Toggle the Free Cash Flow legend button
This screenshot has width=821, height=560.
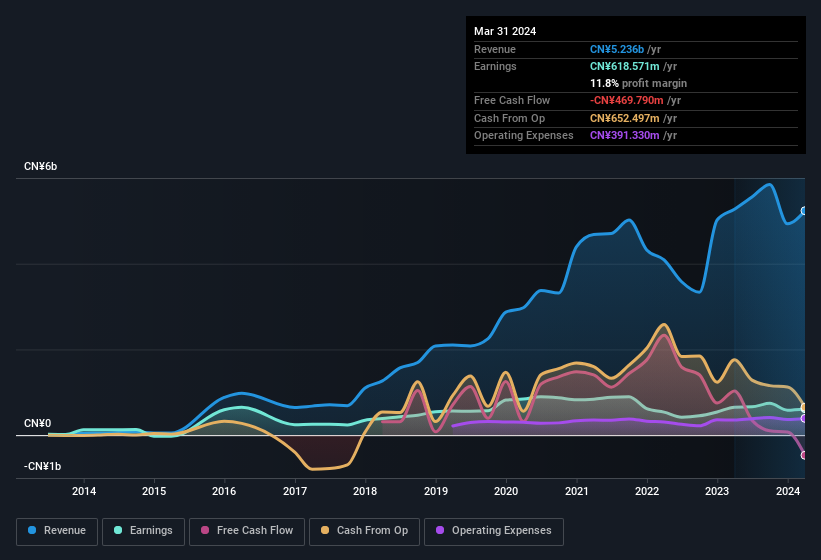(x=247, y=531)
